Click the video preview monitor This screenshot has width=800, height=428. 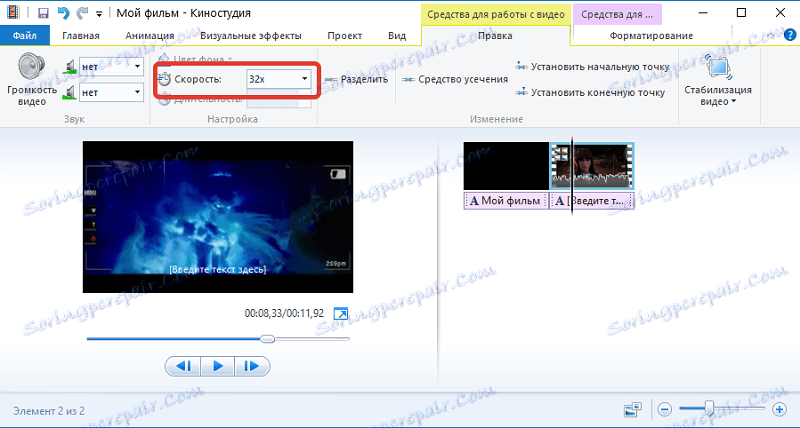click(x=218, y=217)
